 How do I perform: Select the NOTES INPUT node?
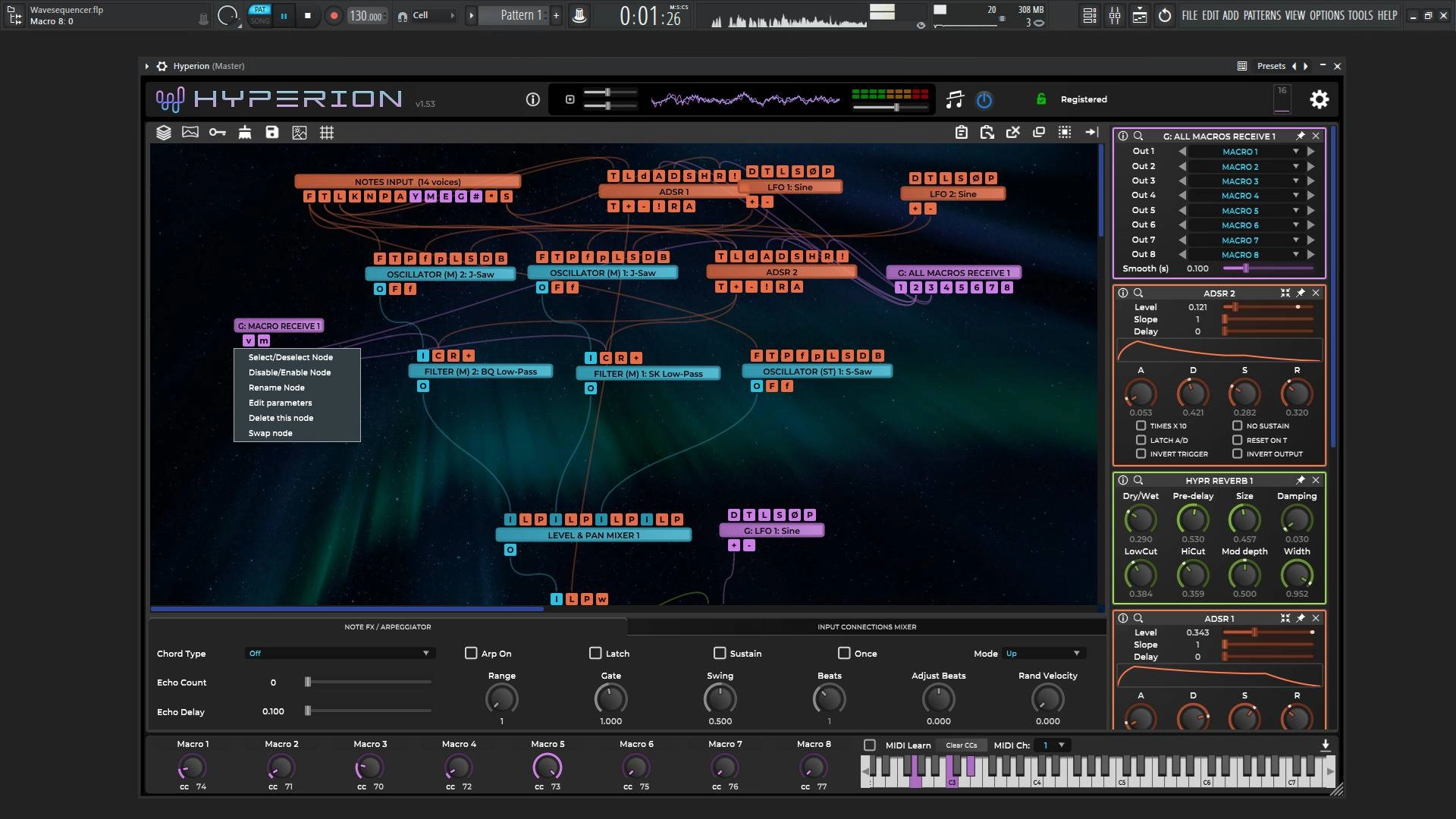[x=407, y=182]
